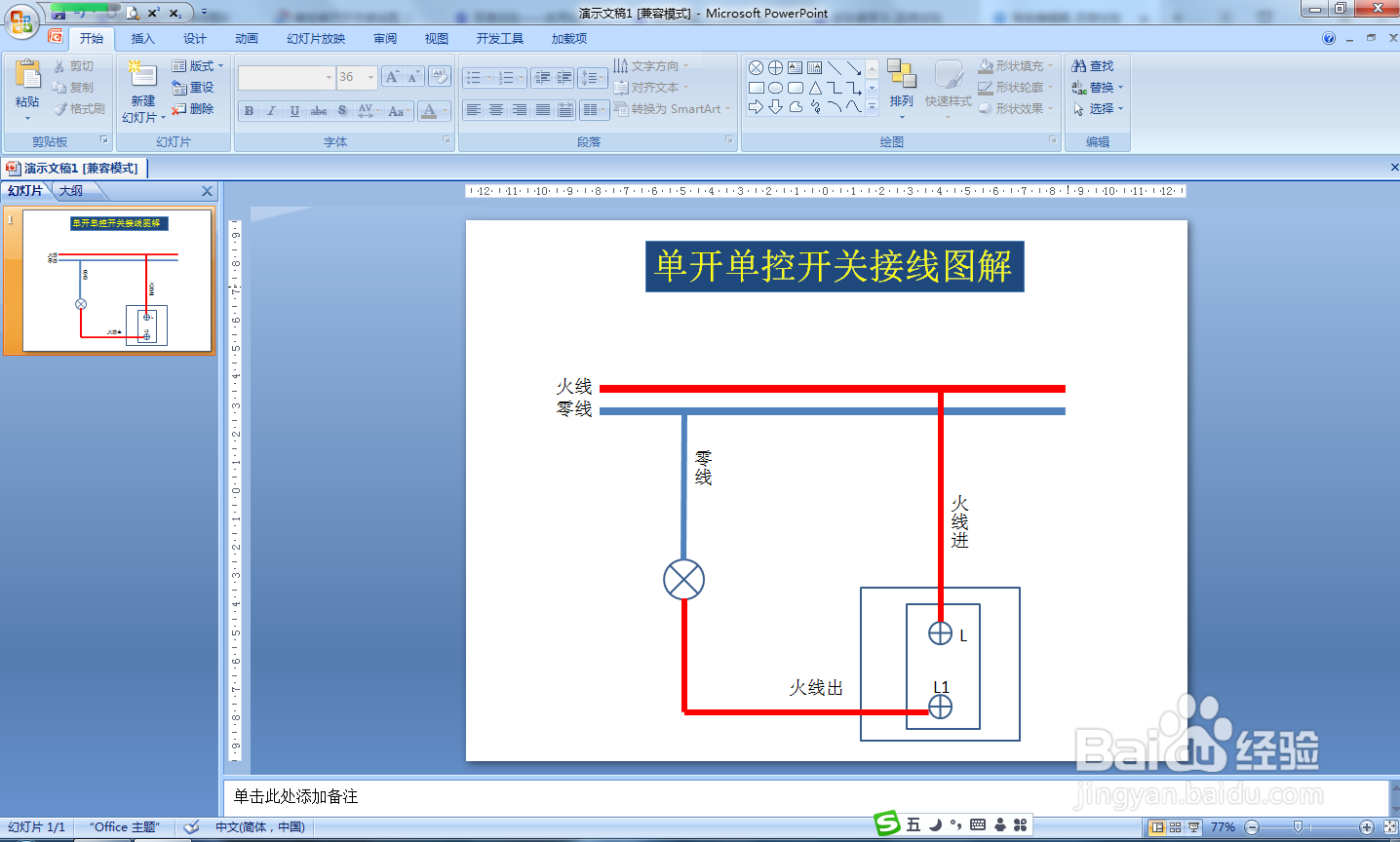
Task: Select slide 1 thumbnail
Action: tap(117, 281)
